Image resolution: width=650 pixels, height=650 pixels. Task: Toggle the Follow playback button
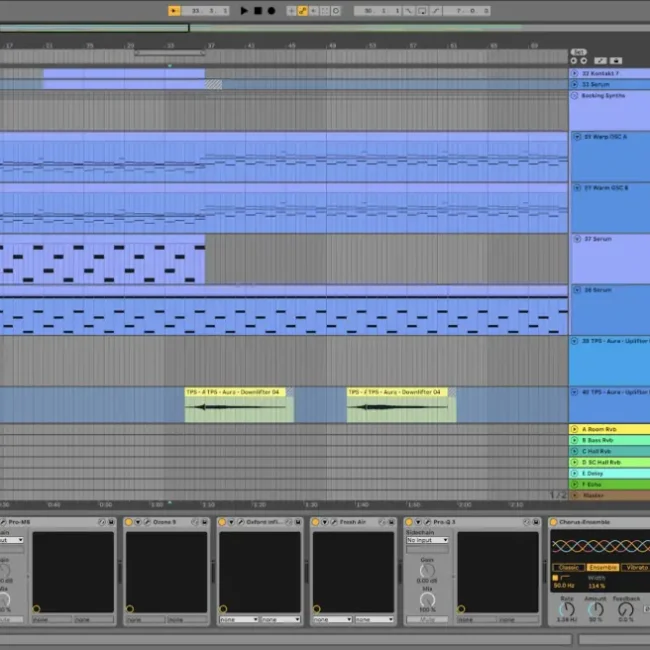175,10
